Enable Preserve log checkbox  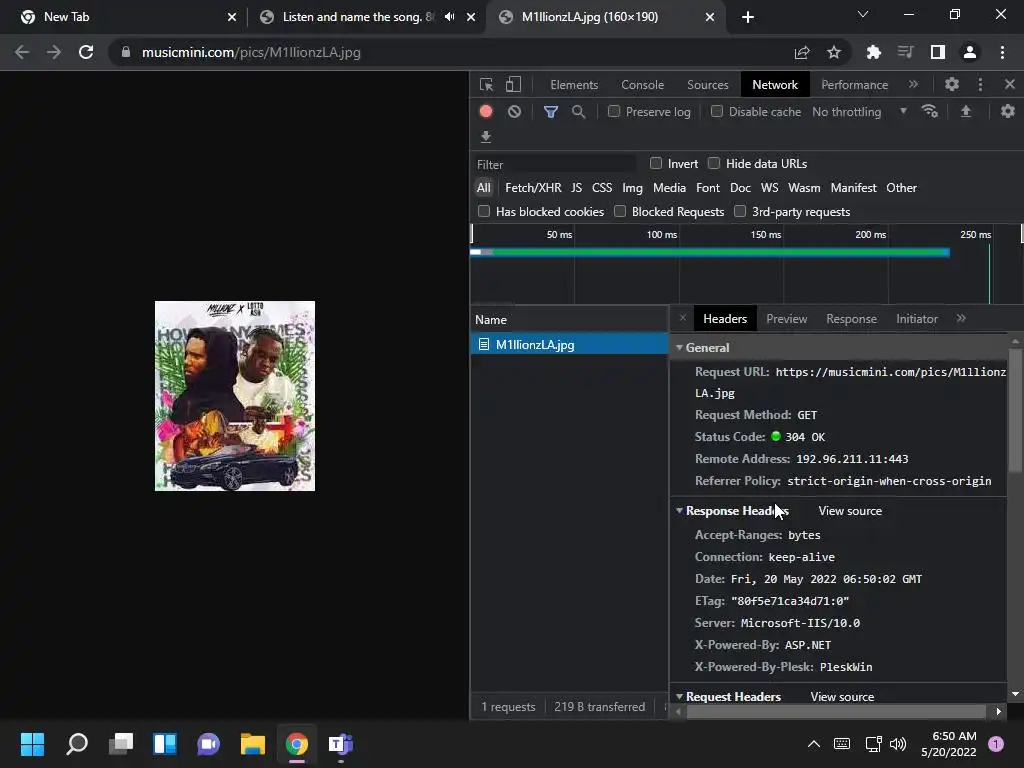click(614, 112)
